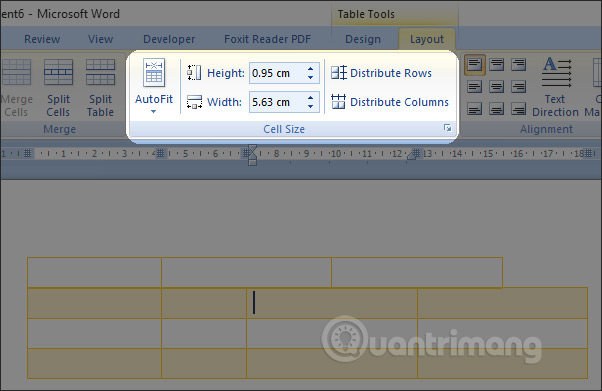Select Align Top Left
602x391 pixels.
475,65
